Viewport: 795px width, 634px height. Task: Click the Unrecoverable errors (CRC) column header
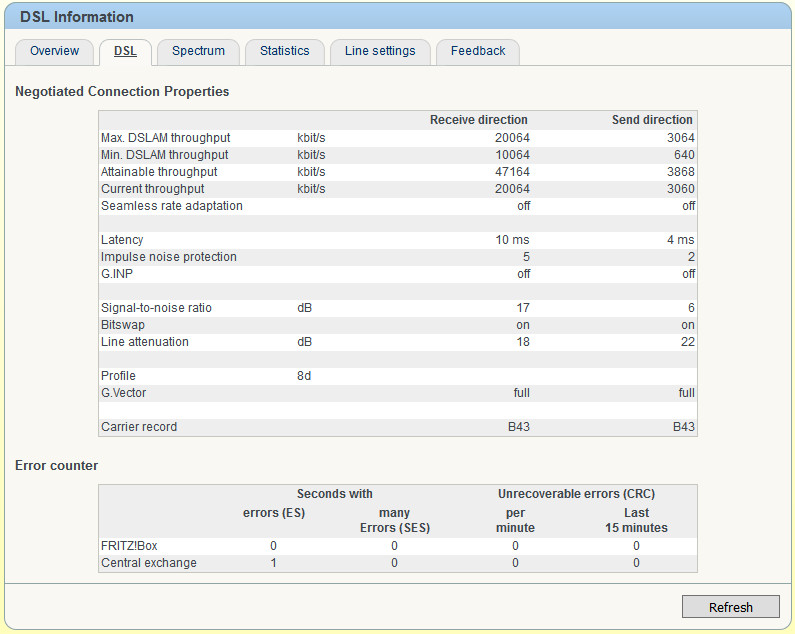pyautogui.click(x=576, y=494)
